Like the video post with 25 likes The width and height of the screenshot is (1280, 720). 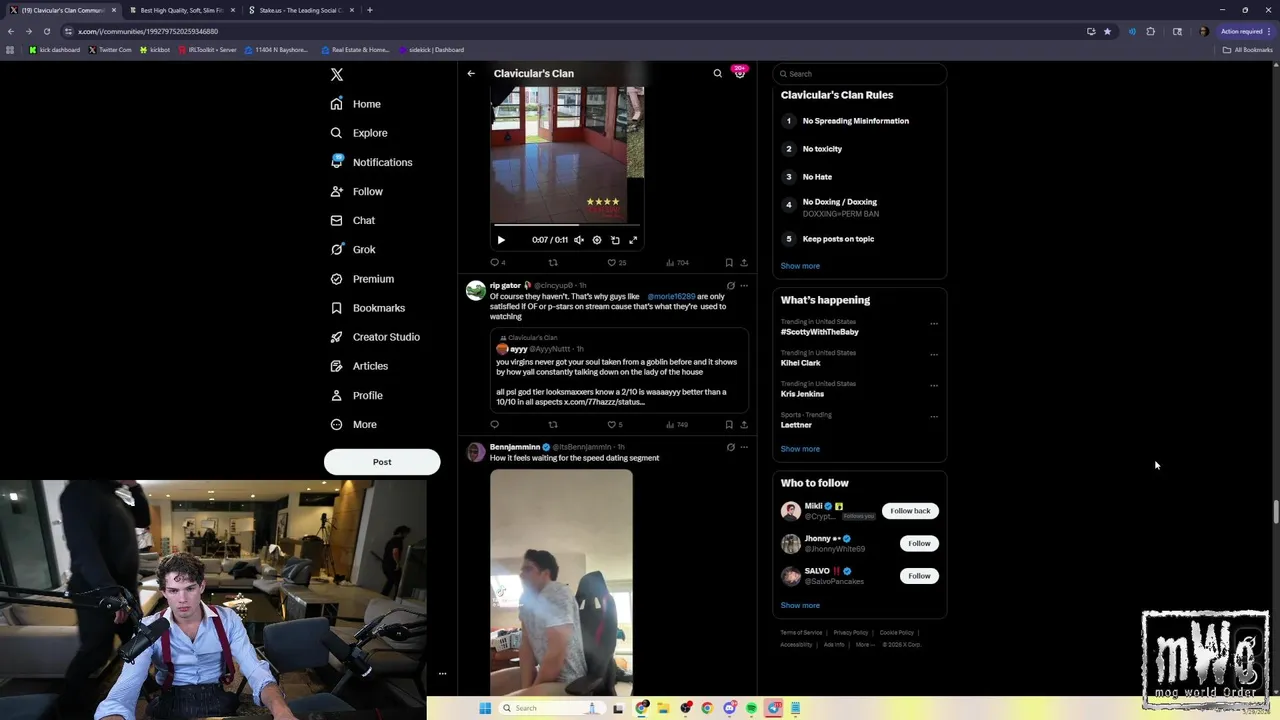(x=616, y=263)
